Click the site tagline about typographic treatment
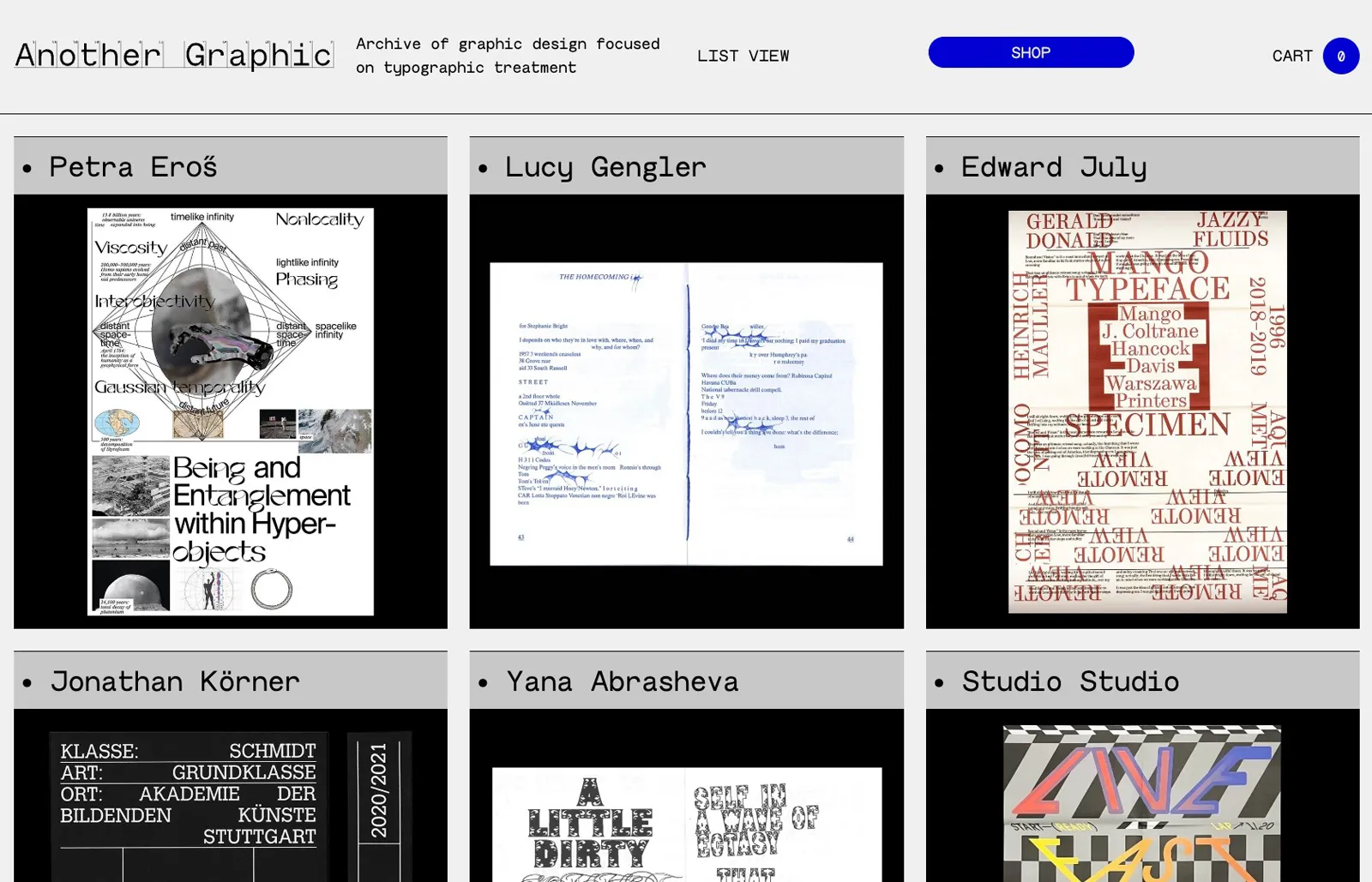The width and height of the screenshot is (1372, 882). (x=508, y=56)
